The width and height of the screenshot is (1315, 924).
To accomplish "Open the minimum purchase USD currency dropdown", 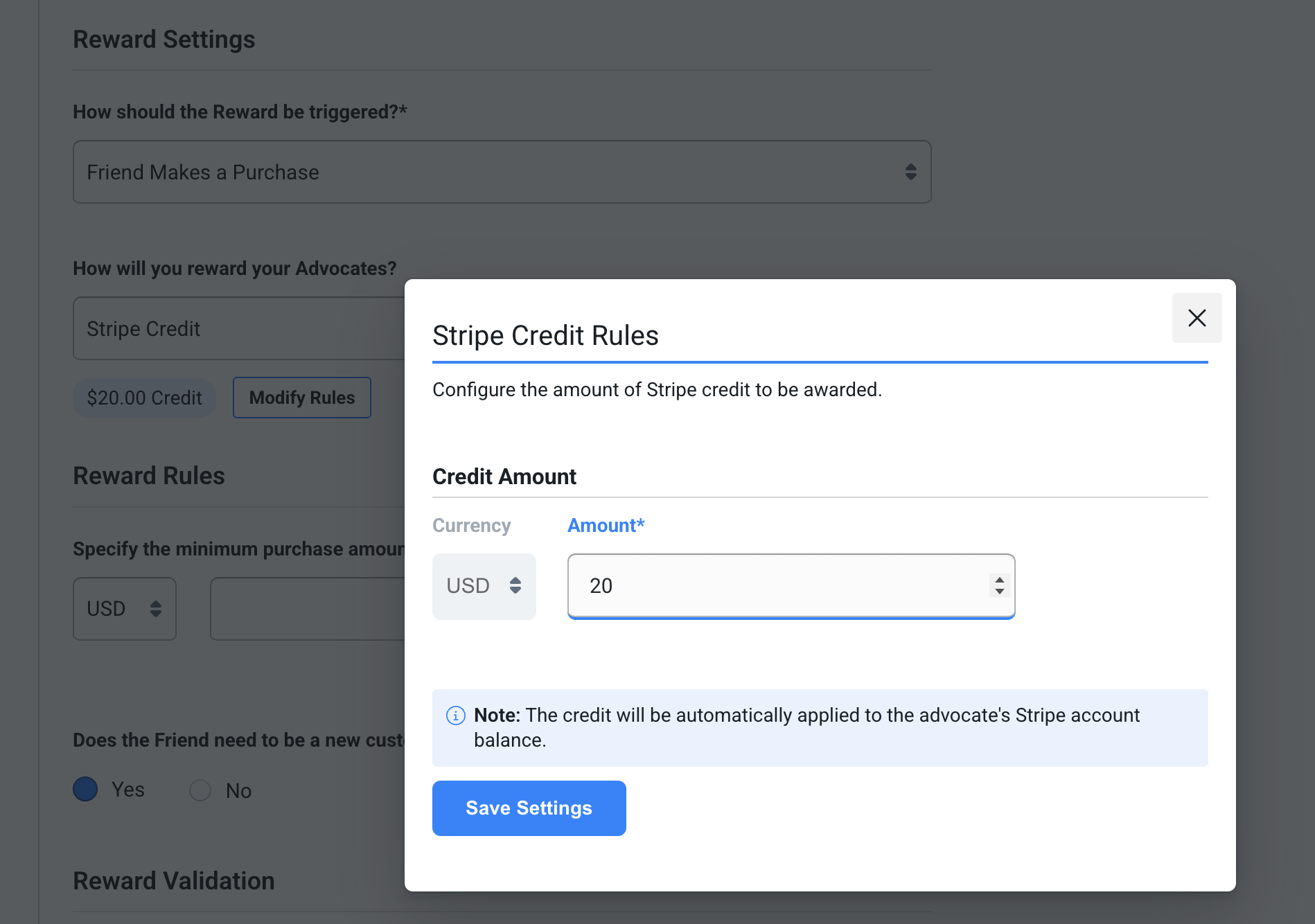I will coord(125,609).
